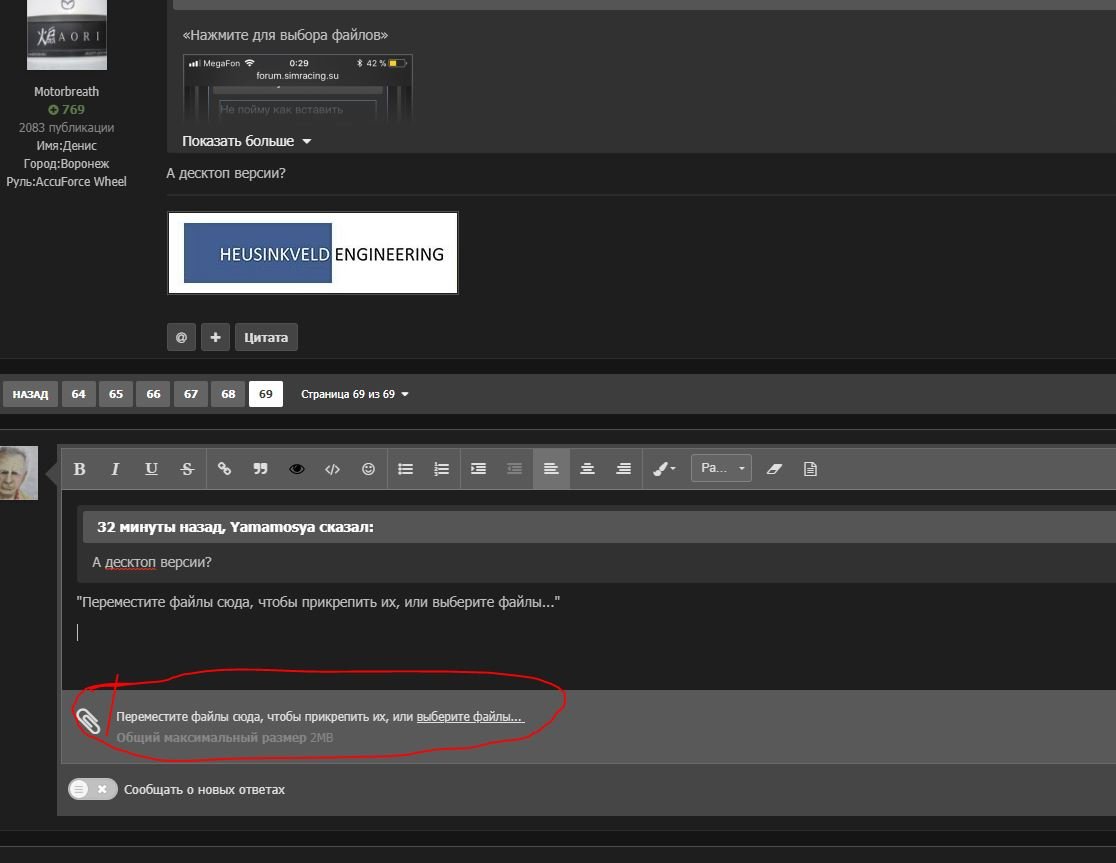Open the emoji picker
This screenshot has width=1116, height=863.
pos(368,469)
